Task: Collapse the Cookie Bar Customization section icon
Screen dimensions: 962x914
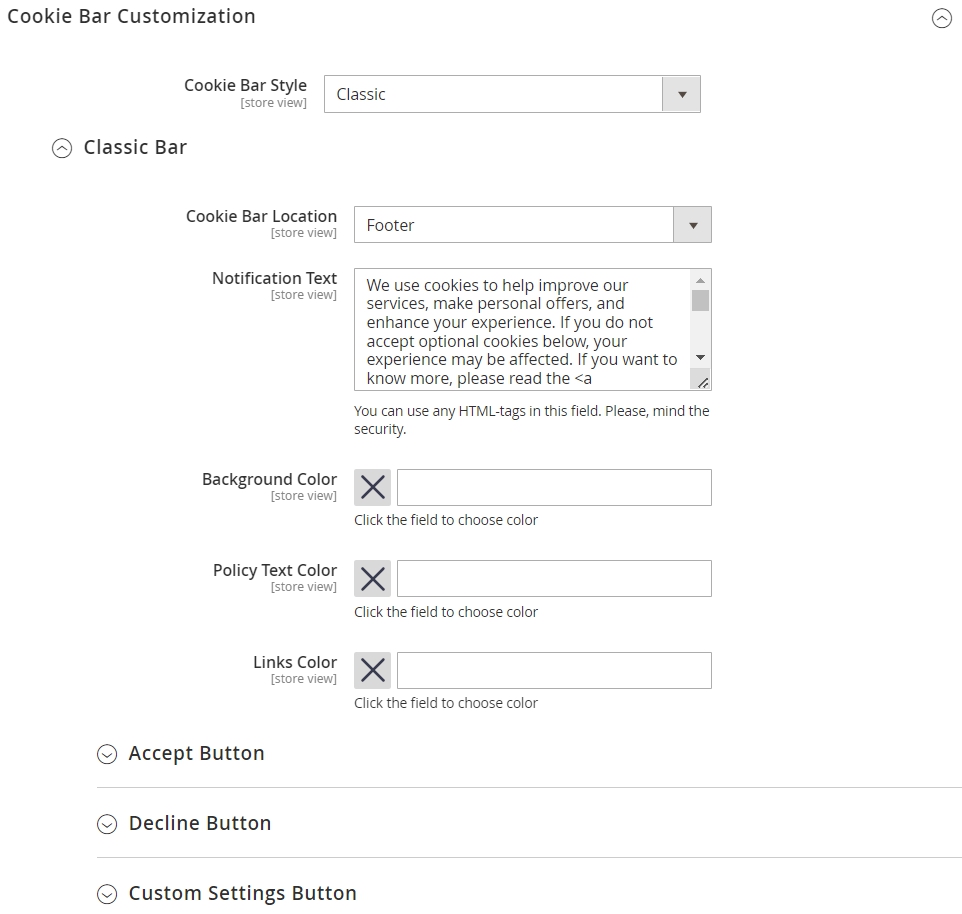Action: pos(942,18)
